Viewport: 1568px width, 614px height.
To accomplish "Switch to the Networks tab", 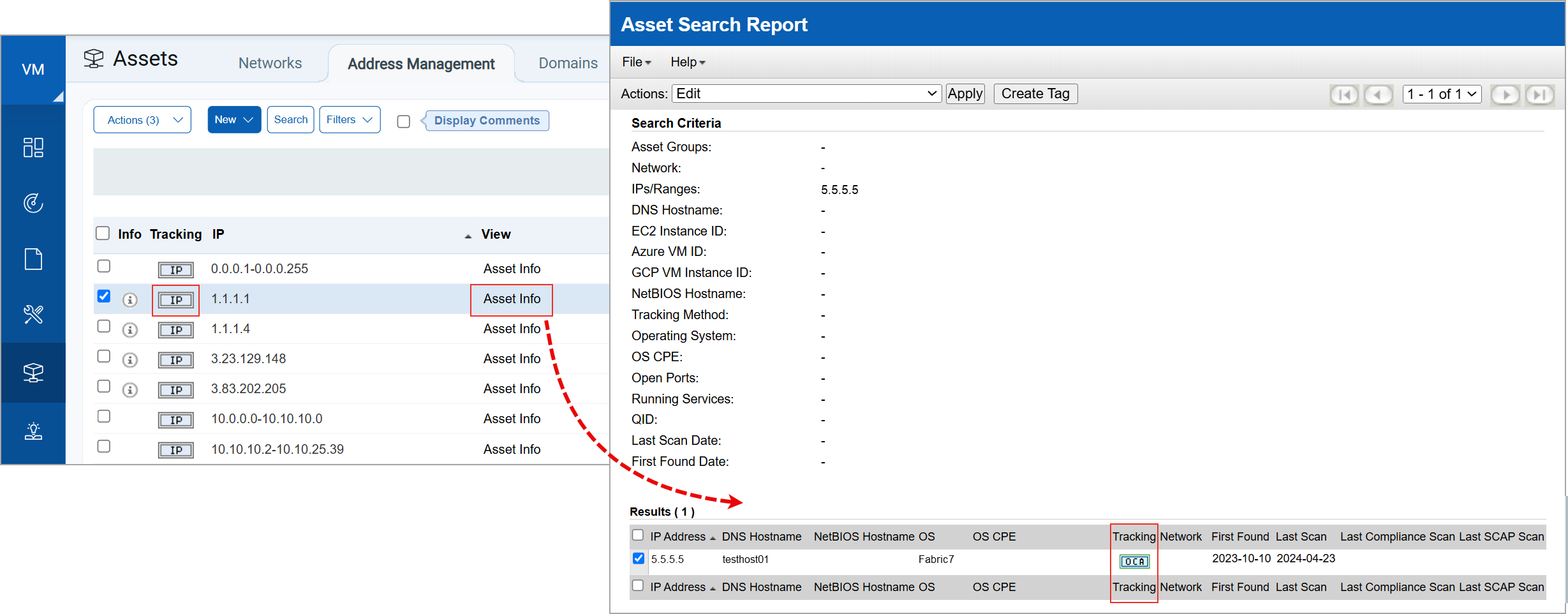I will click(x=270, y=63).
